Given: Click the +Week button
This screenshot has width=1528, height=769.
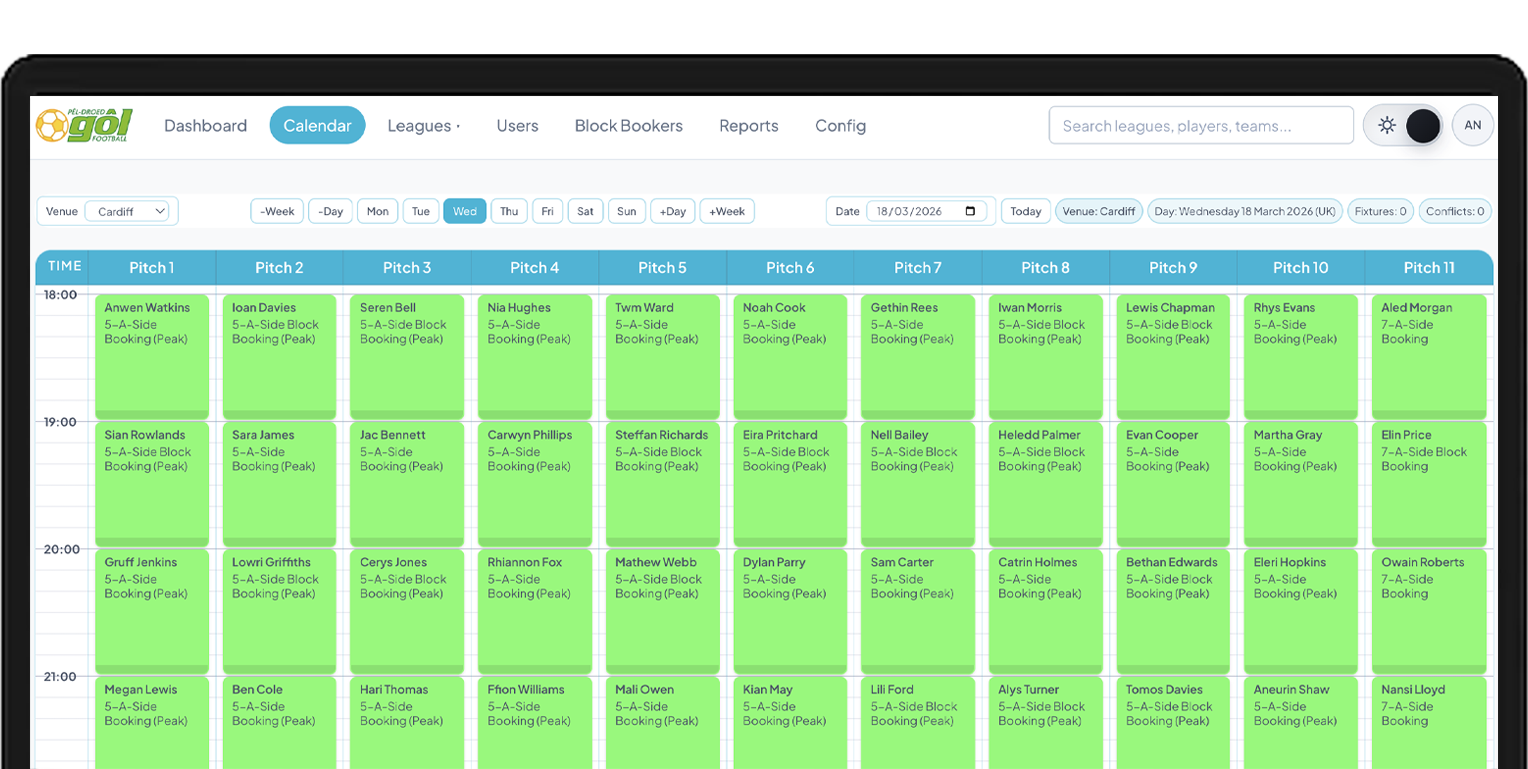Looking at the screenshot, I should [x=727, y=211].
